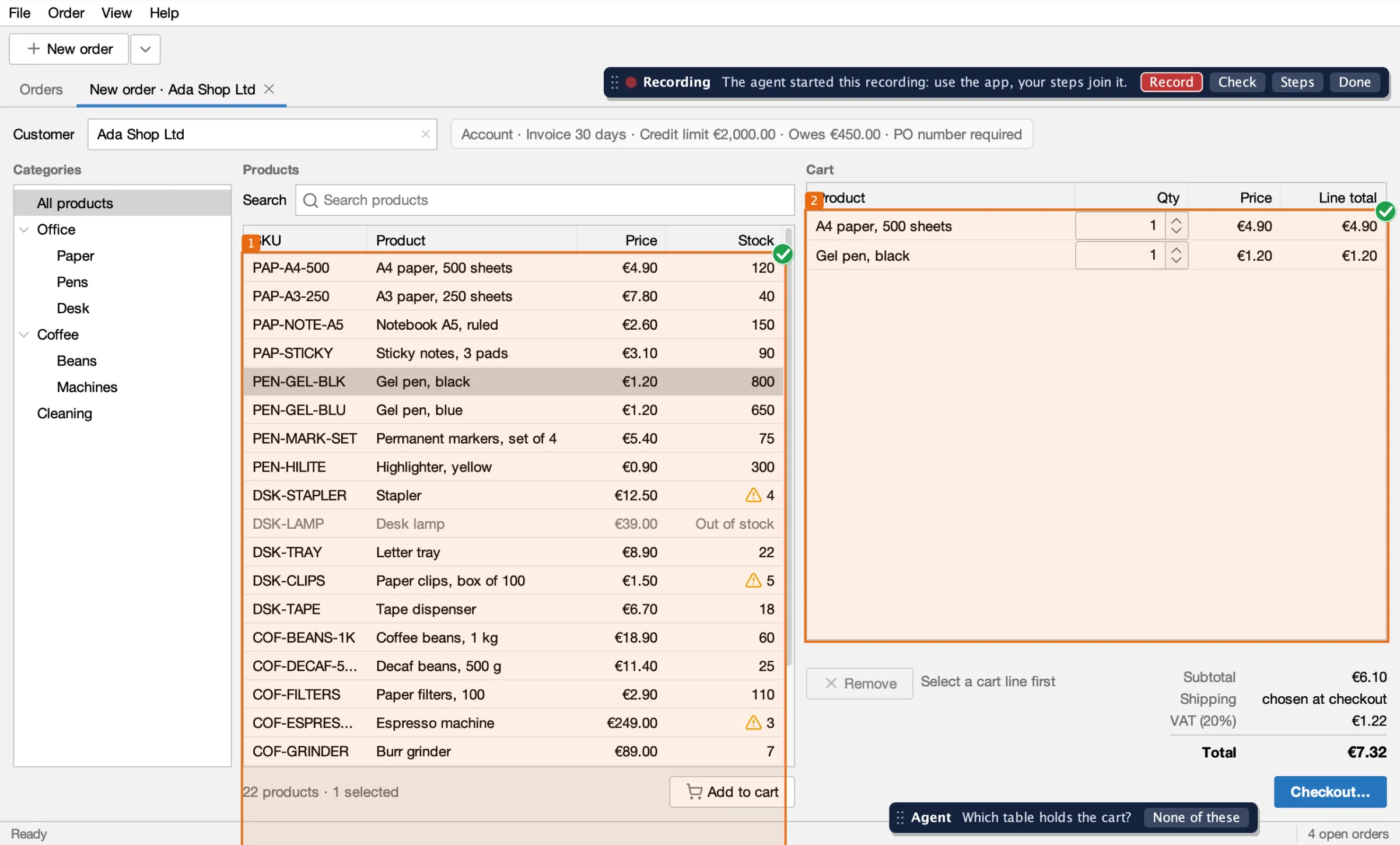This screenshot has width=1400, height=845.
Task: Select the All products category
Action: [122, 203]
